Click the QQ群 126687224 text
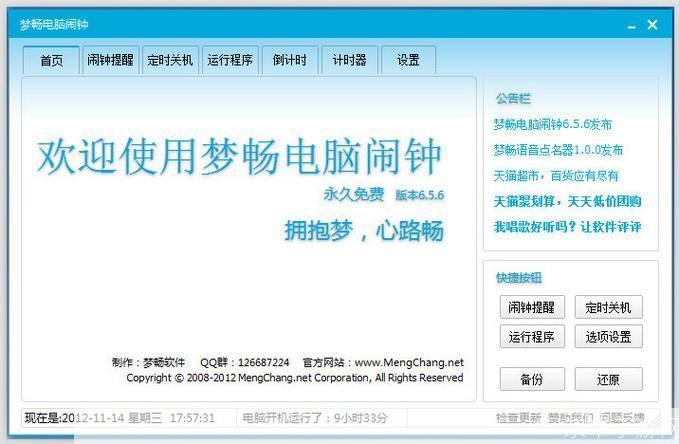Screen dimensions: 679x444 click(x=245, y=363)
